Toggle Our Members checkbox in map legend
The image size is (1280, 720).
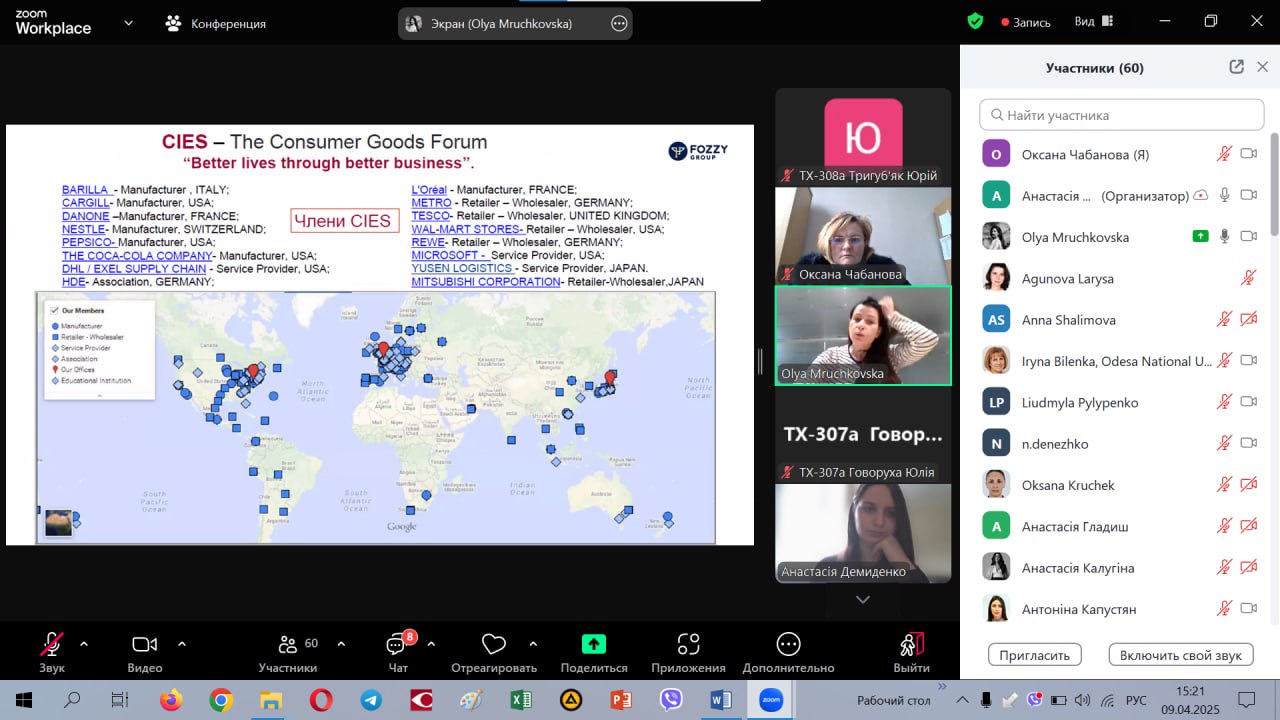click(x=54, y=311)
